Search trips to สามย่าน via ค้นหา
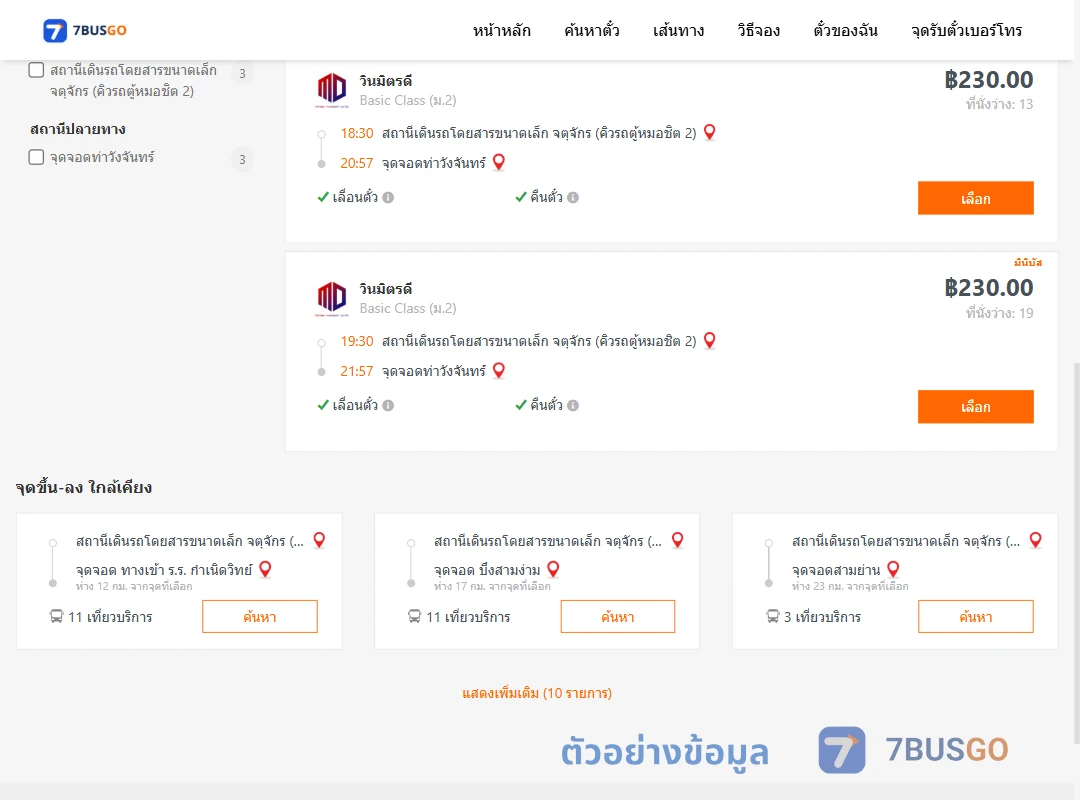Viewport: 1080px width, 800px height. (975, 617)
